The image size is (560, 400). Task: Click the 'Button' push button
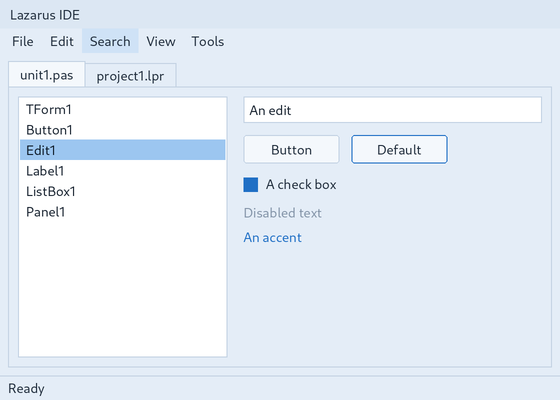(291, 150)
